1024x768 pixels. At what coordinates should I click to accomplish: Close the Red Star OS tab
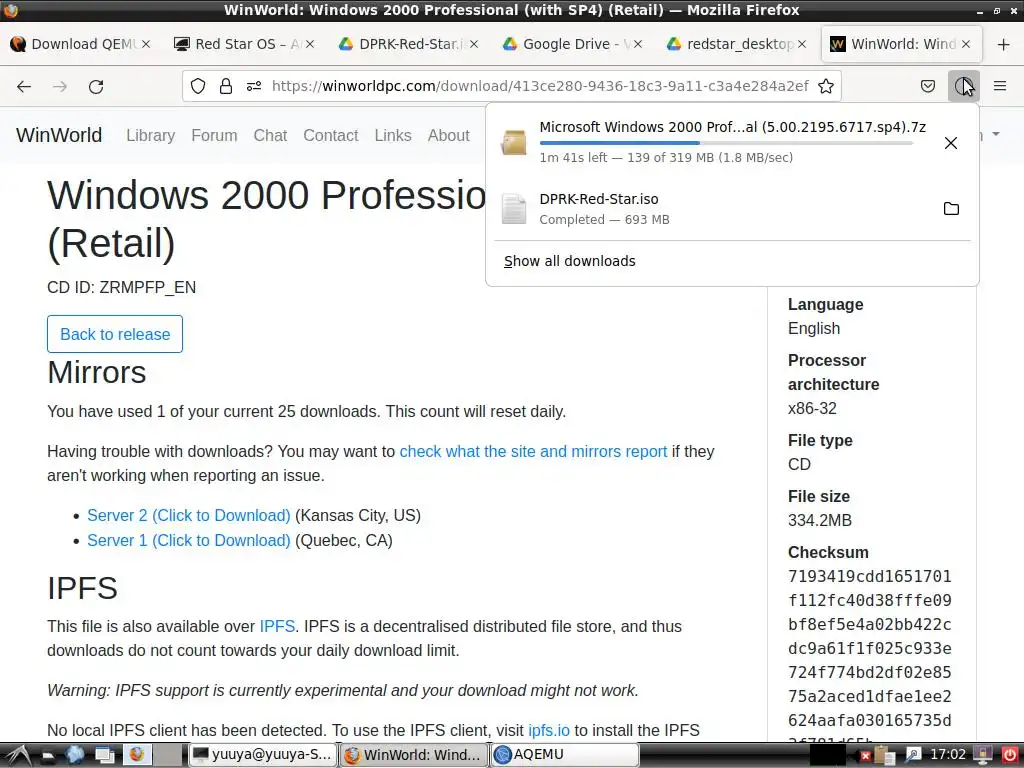coord(310,44)
